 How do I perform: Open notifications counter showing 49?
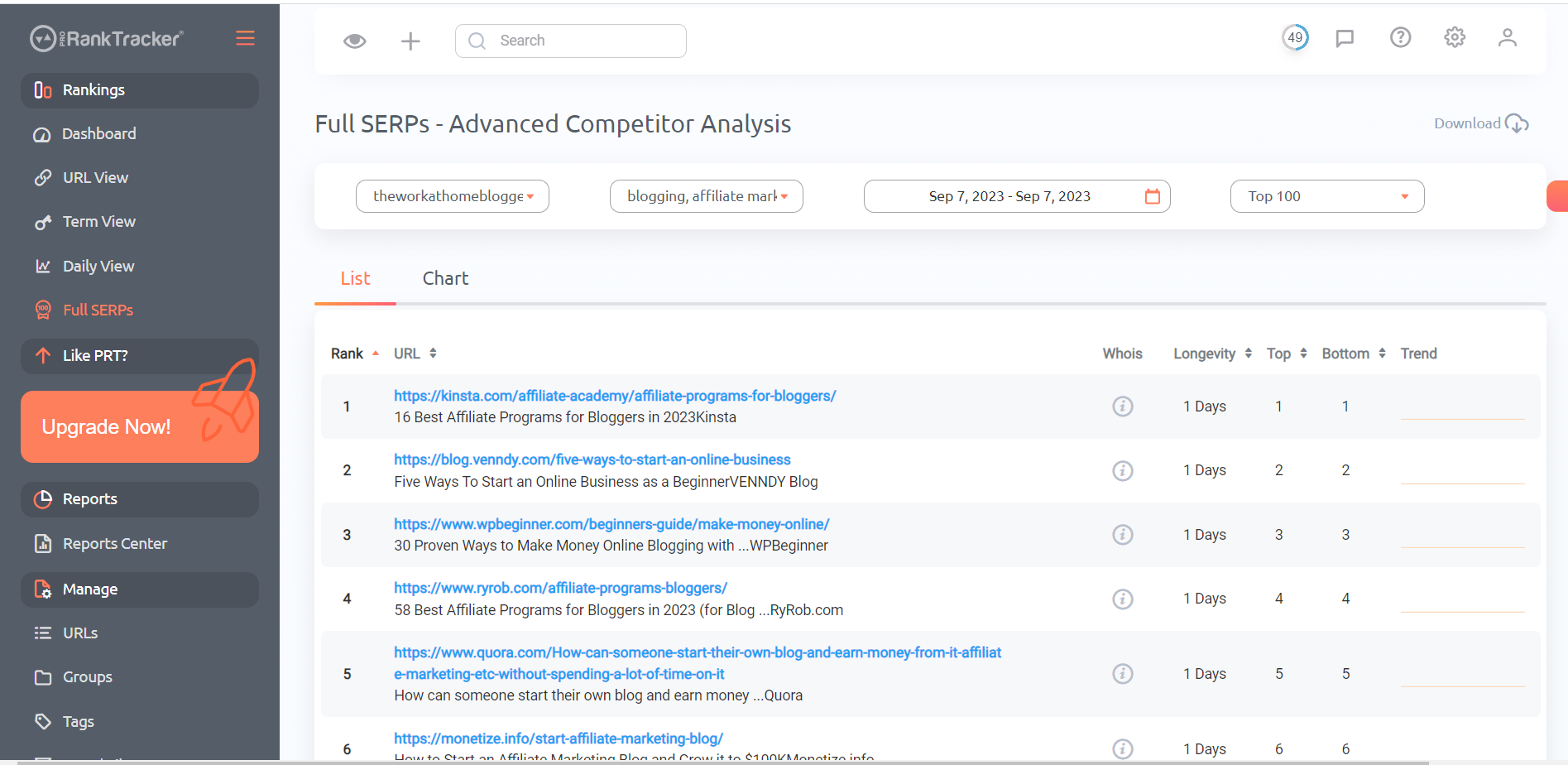[x=1295, y=37]
